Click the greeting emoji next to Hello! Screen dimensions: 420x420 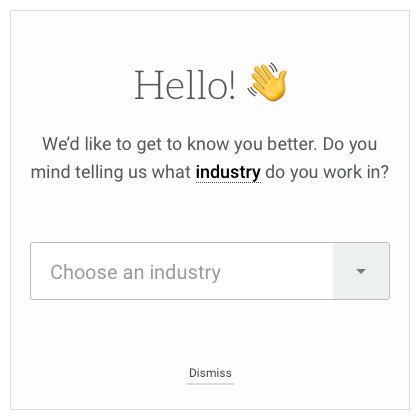[x=267, y=82]
